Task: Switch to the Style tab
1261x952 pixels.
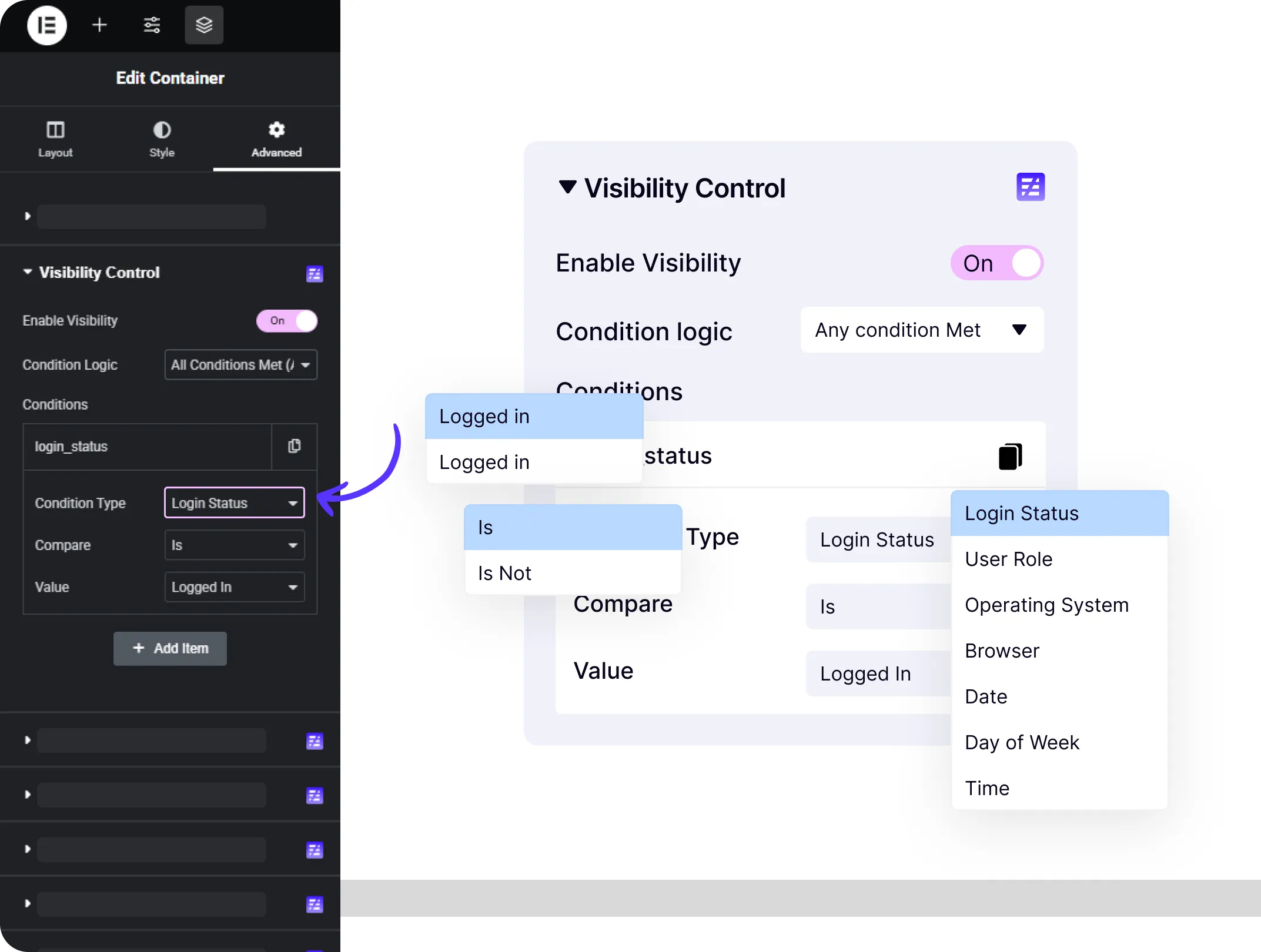Action: coord(162,140)
